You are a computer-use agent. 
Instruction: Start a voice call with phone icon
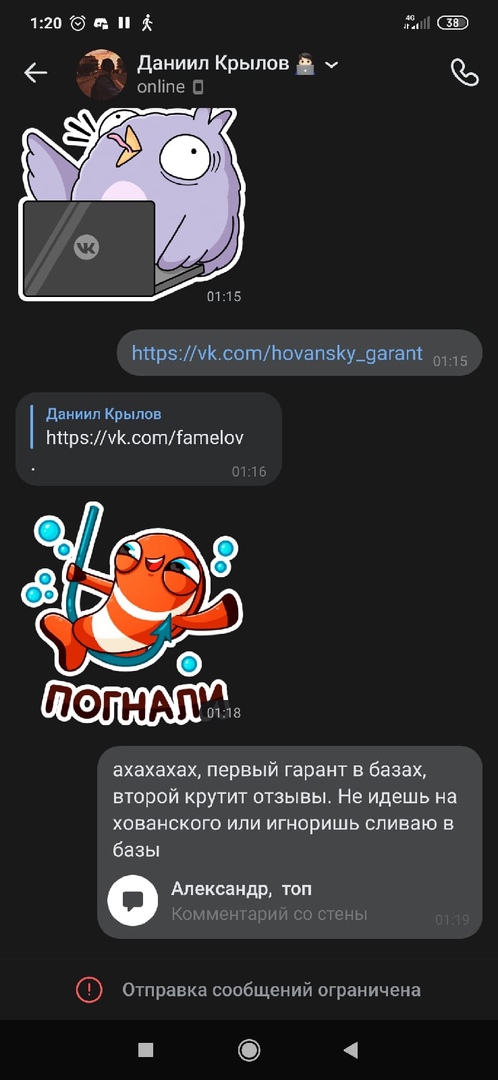point(464,72)
